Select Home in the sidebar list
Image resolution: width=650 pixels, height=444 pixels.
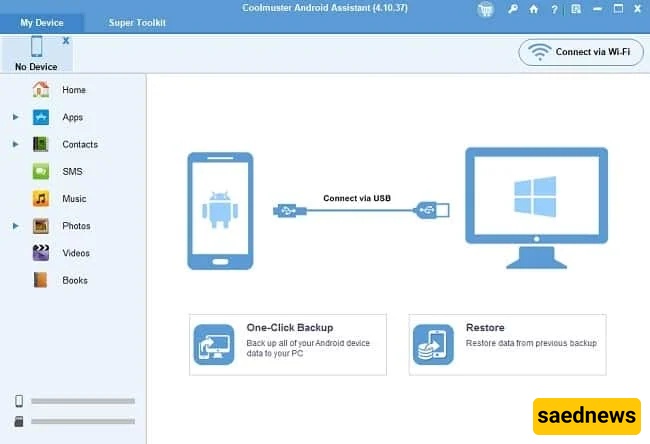click(x=74, y=90)
